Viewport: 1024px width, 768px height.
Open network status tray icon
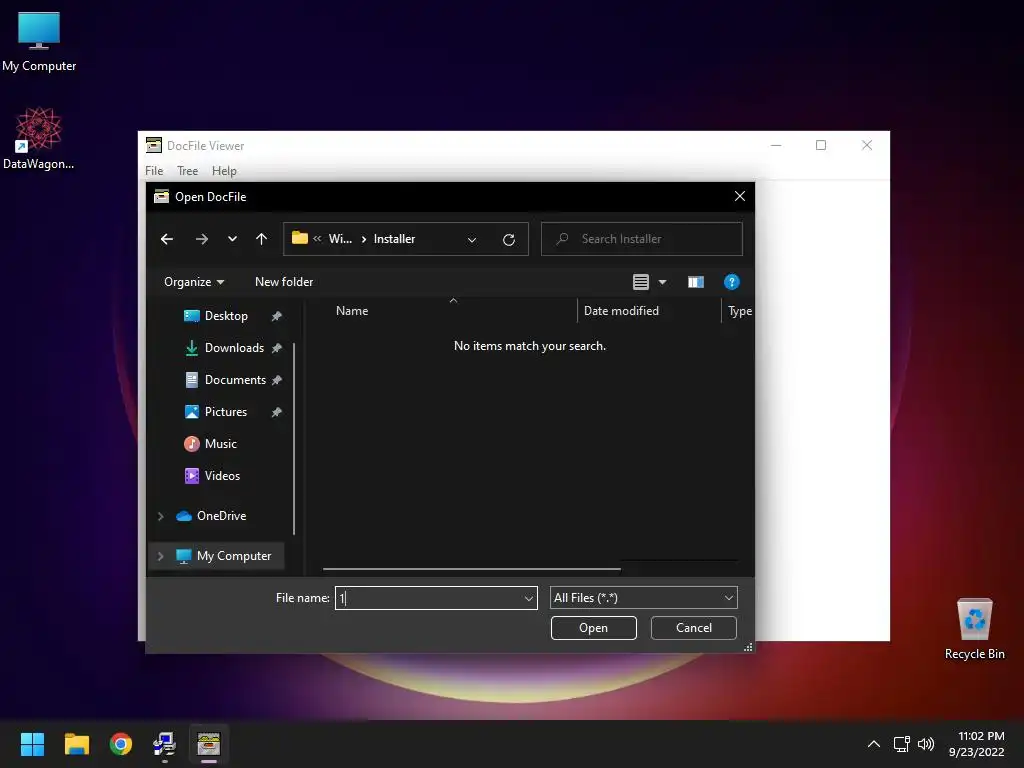tap(902, 744)
